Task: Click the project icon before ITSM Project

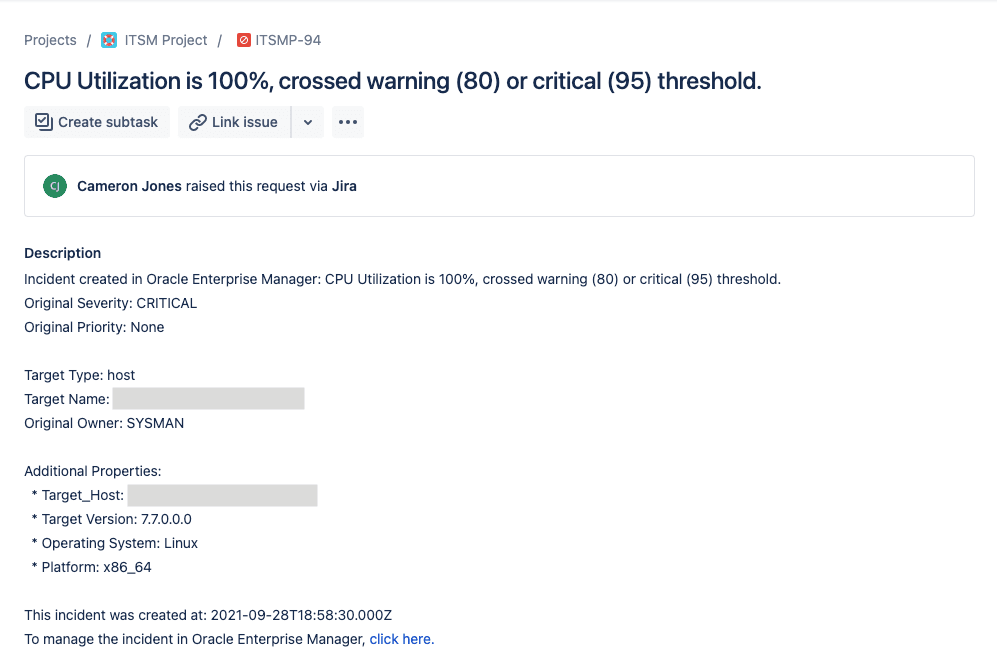Action: click(108, 40)
